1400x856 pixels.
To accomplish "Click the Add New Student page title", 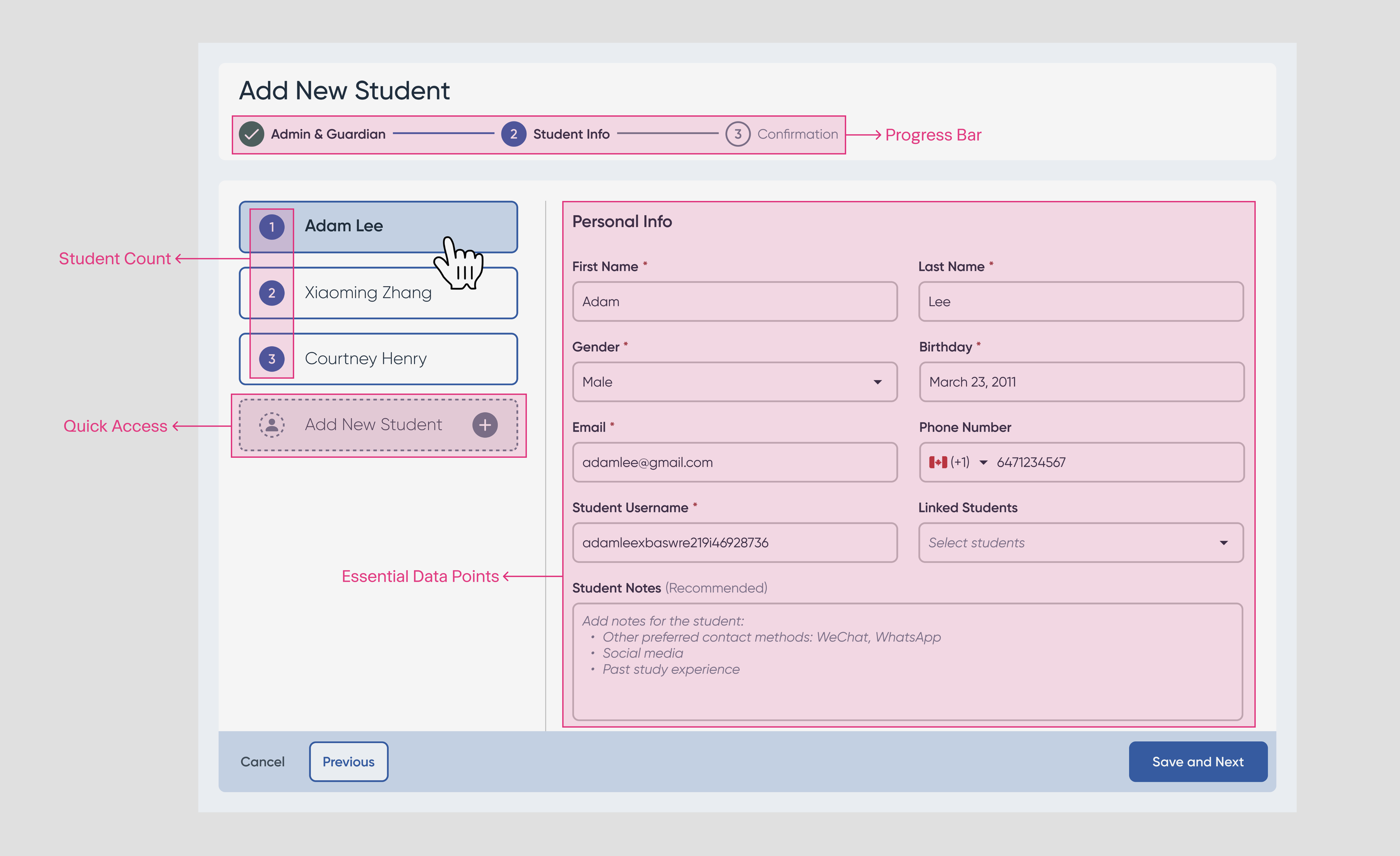I will [x=344, y=91].
